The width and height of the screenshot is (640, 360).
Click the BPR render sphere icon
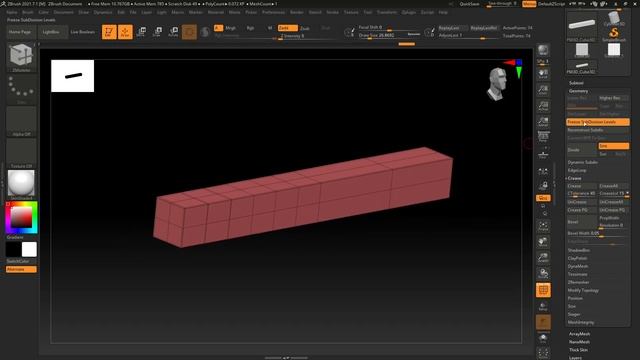point(543,50)
